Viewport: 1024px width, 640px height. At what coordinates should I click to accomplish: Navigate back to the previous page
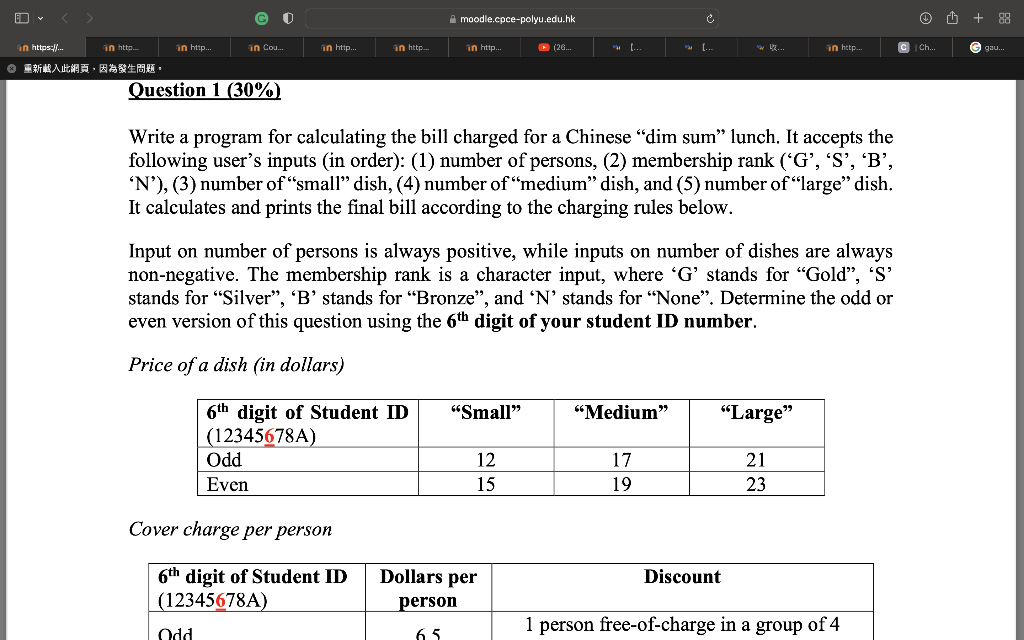(65, 17)
